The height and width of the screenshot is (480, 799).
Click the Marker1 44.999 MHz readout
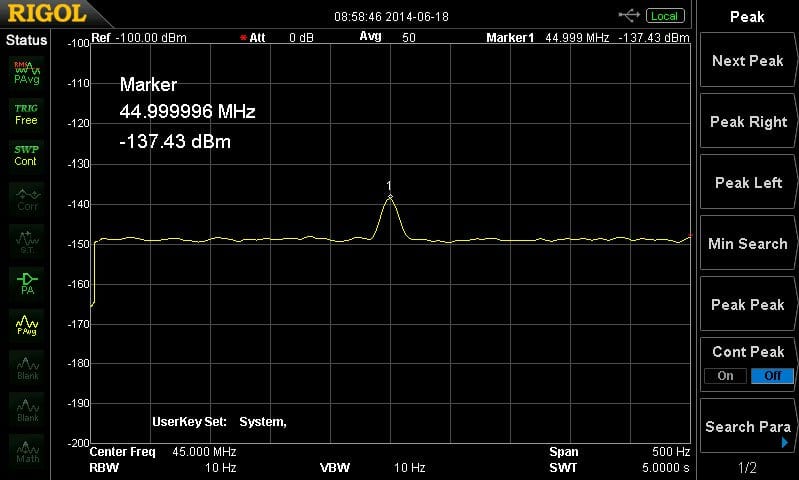548,38
